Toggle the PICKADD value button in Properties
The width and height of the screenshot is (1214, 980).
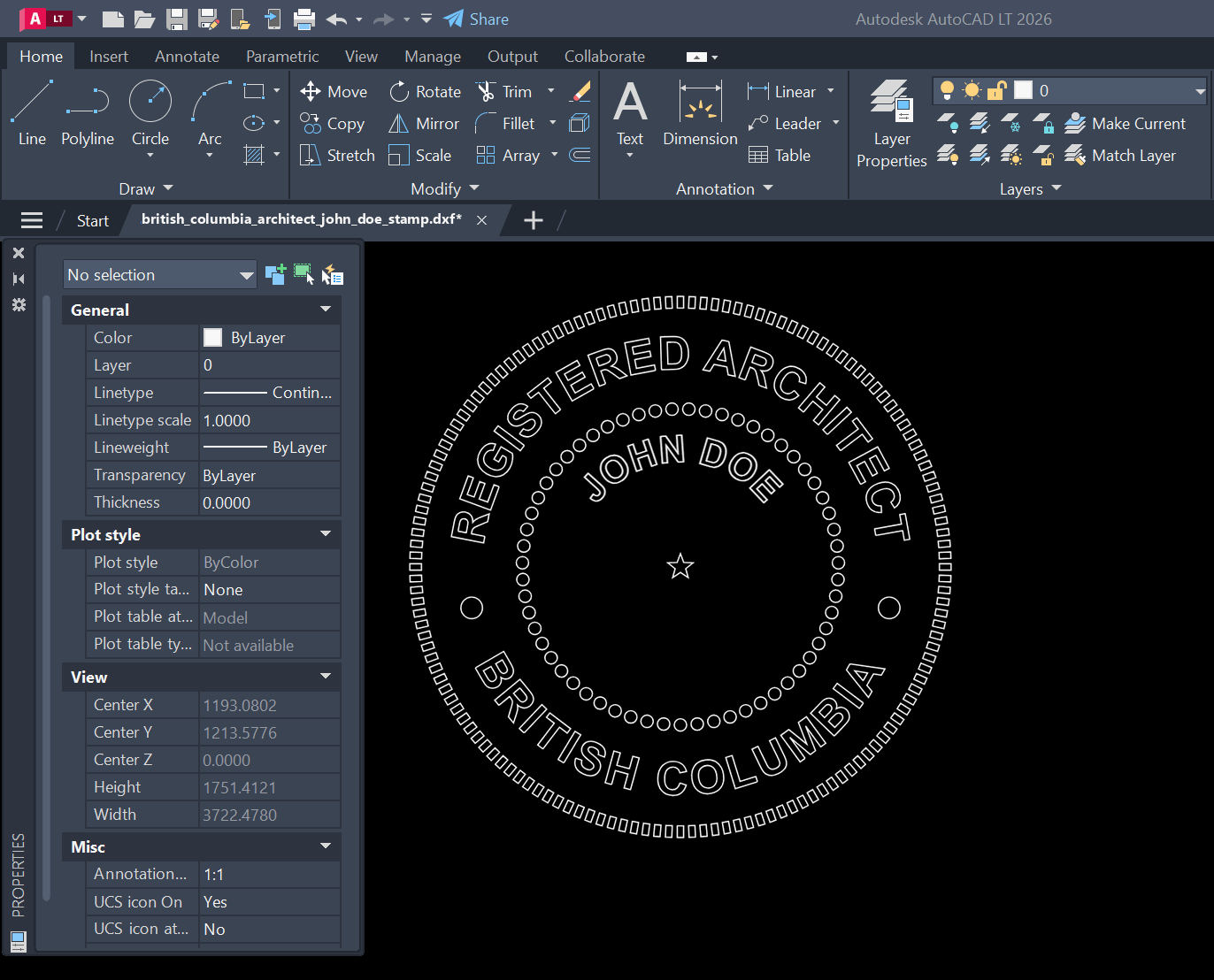pyautogui.click(x=275, y=275)
